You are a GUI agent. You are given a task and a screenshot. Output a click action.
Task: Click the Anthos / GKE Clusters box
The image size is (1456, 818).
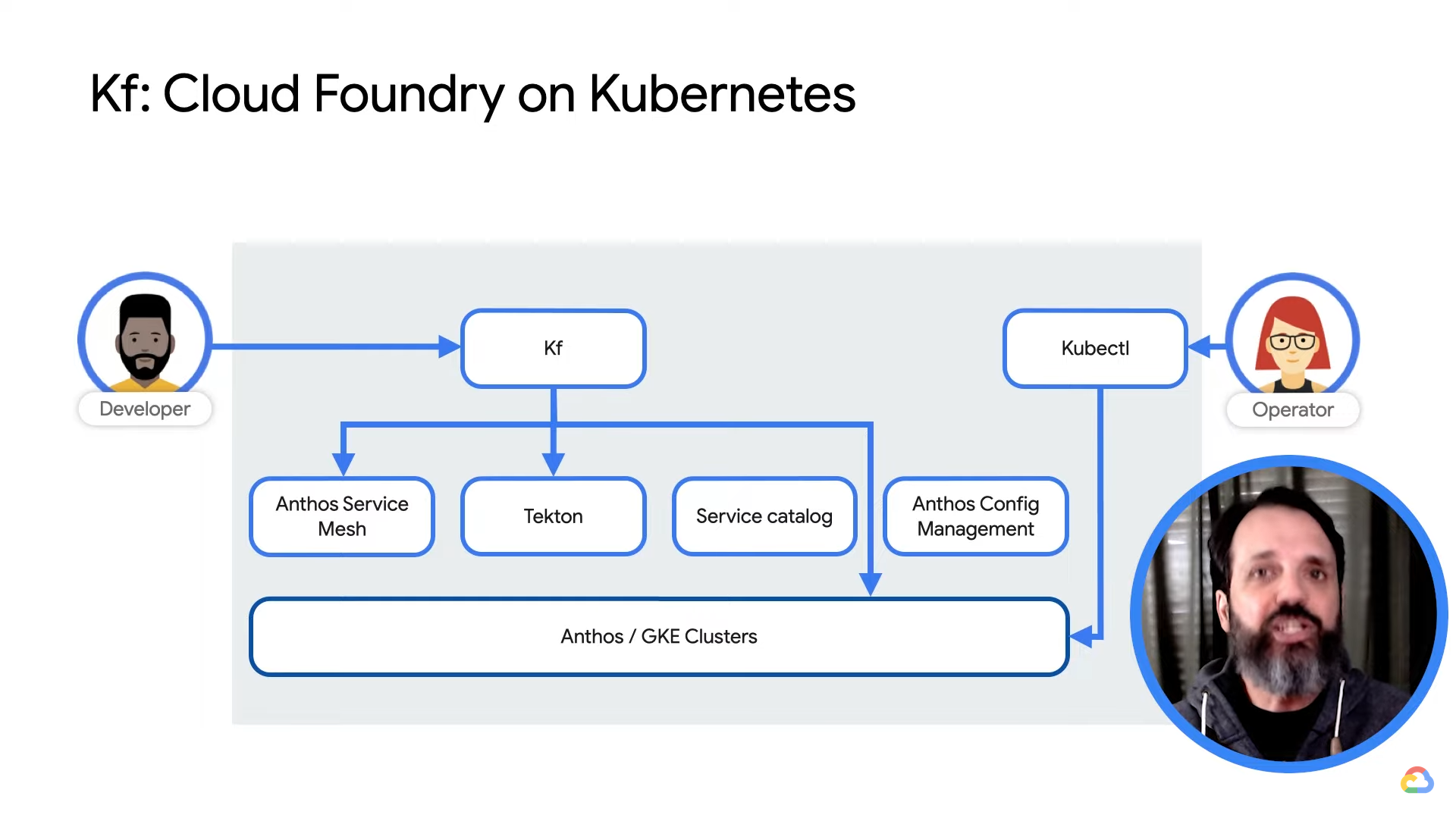659,637
